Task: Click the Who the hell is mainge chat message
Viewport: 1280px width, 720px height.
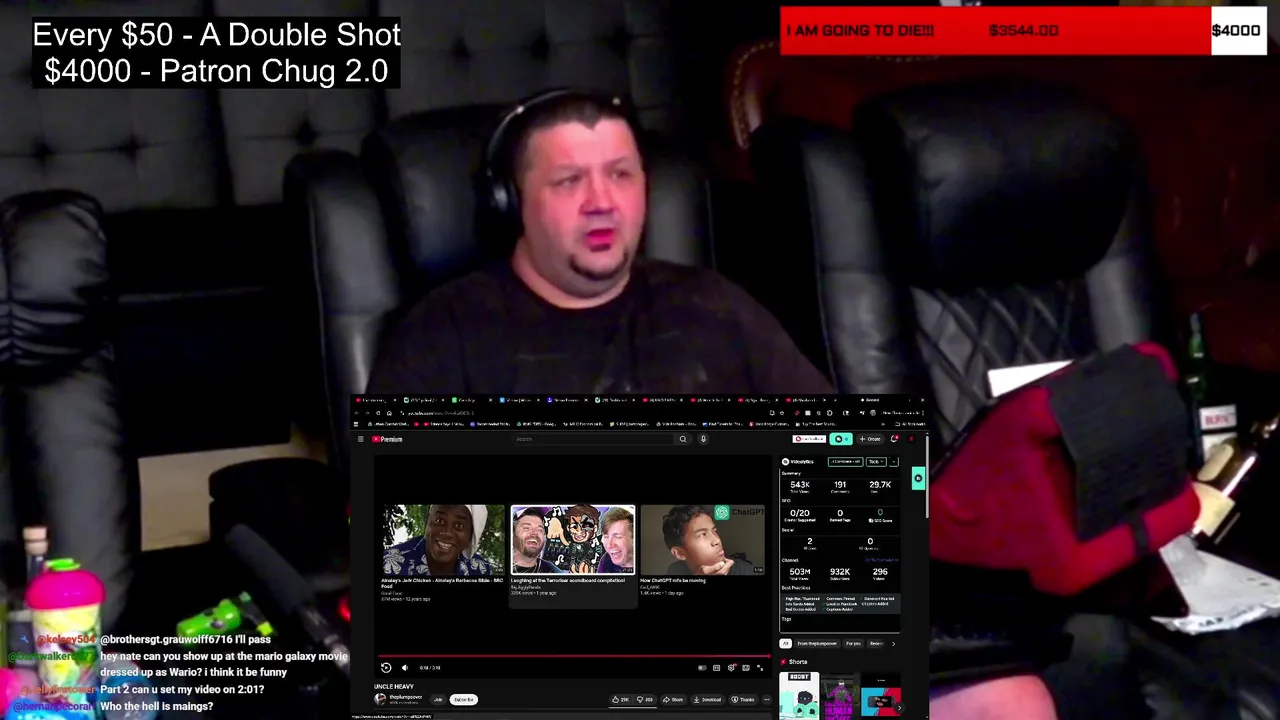Action: pos(157,706)
